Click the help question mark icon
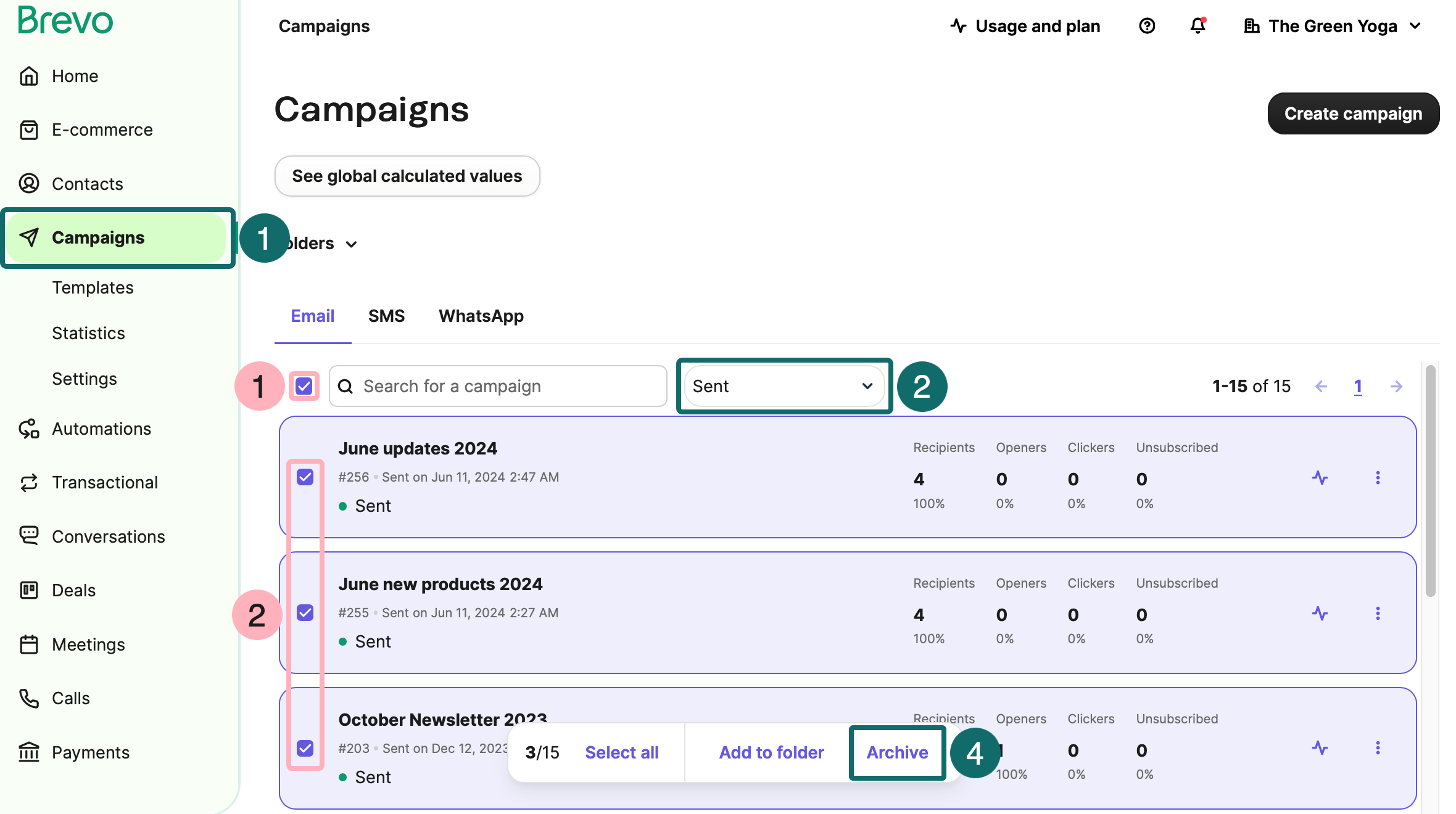The width and height of the screenshot is (1456, 814). 1147,26
